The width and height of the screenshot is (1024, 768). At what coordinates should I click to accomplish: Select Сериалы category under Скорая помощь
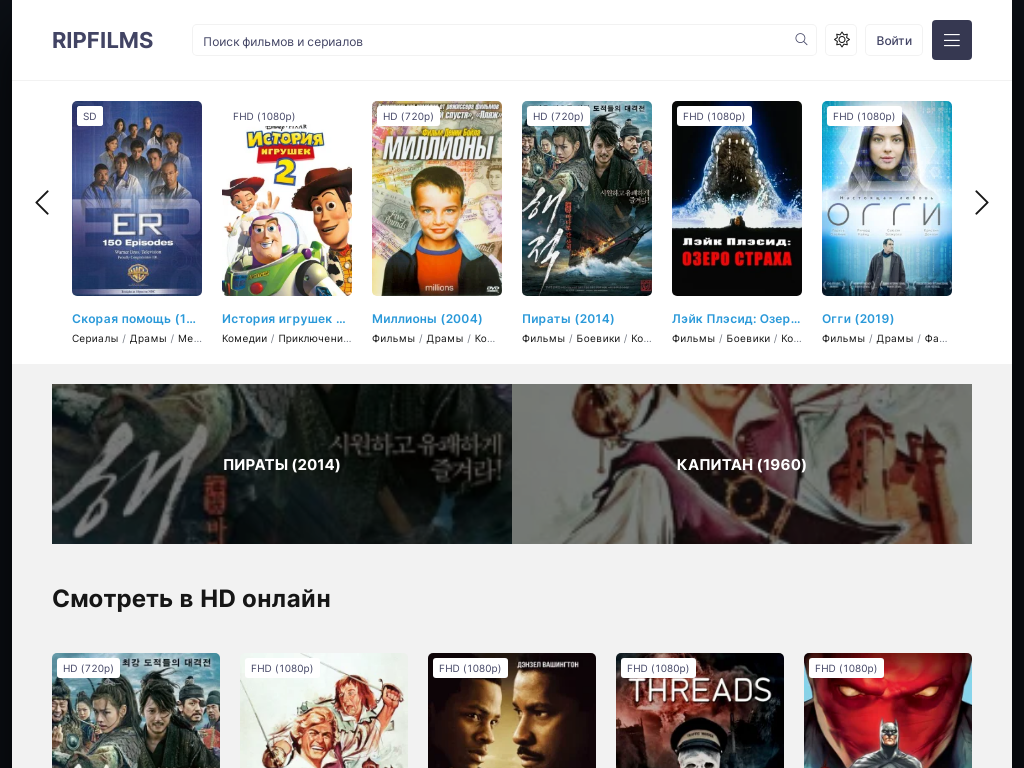pyautogui.click(x=95, y=338)
